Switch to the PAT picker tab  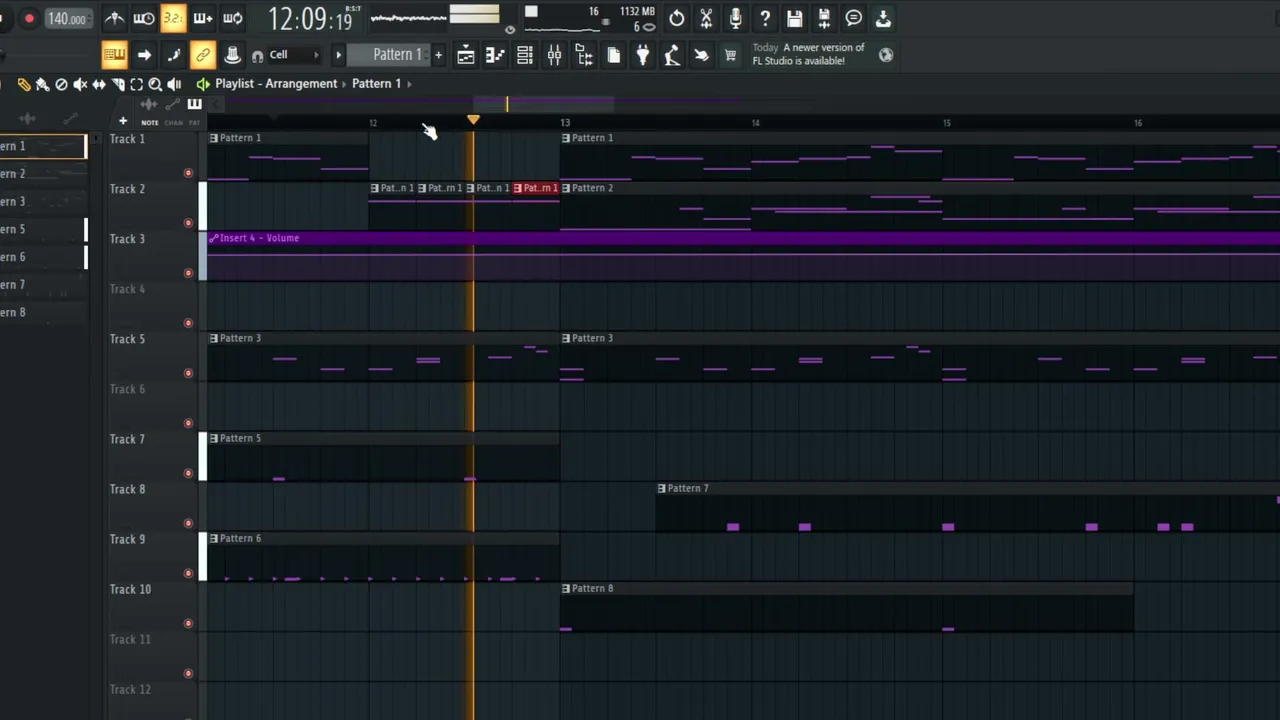pos(194,123)
